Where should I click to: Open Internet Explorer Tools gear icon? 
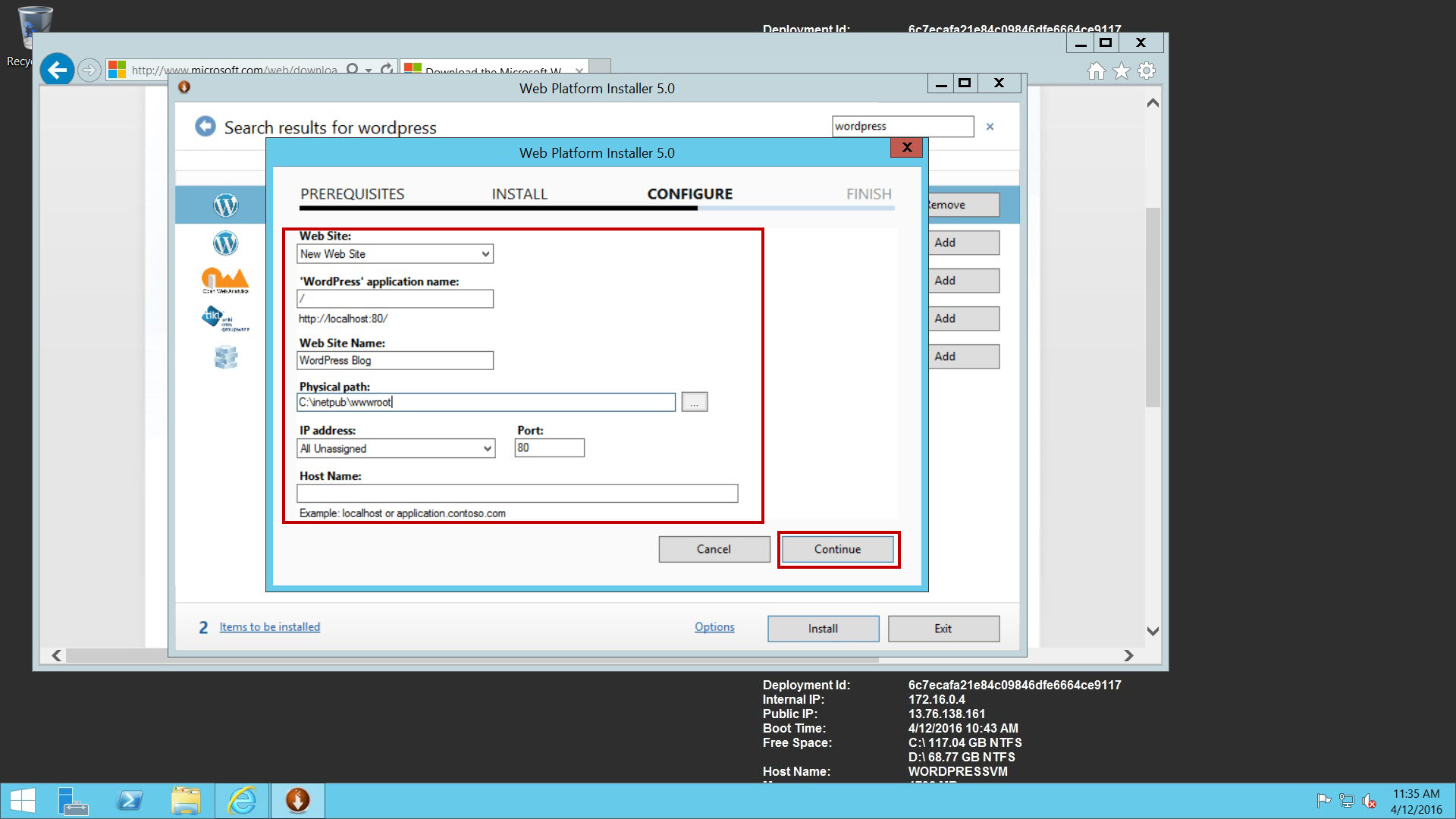[x=1147, y=71]
